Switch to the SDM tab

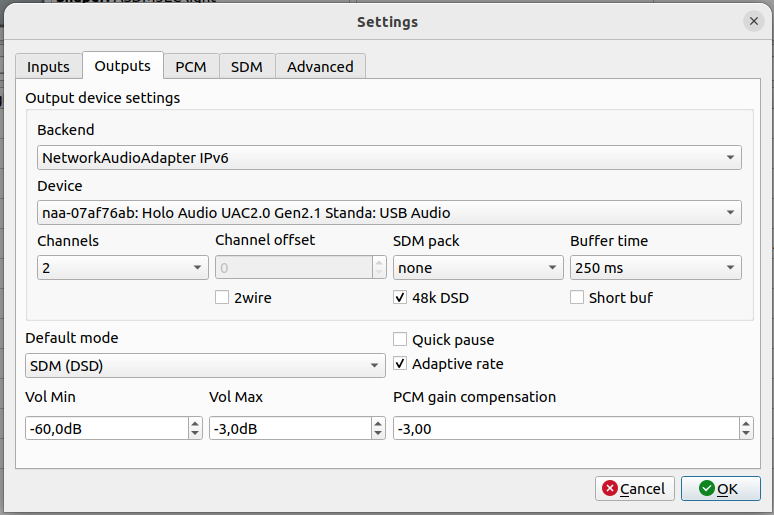click(246, 67)
